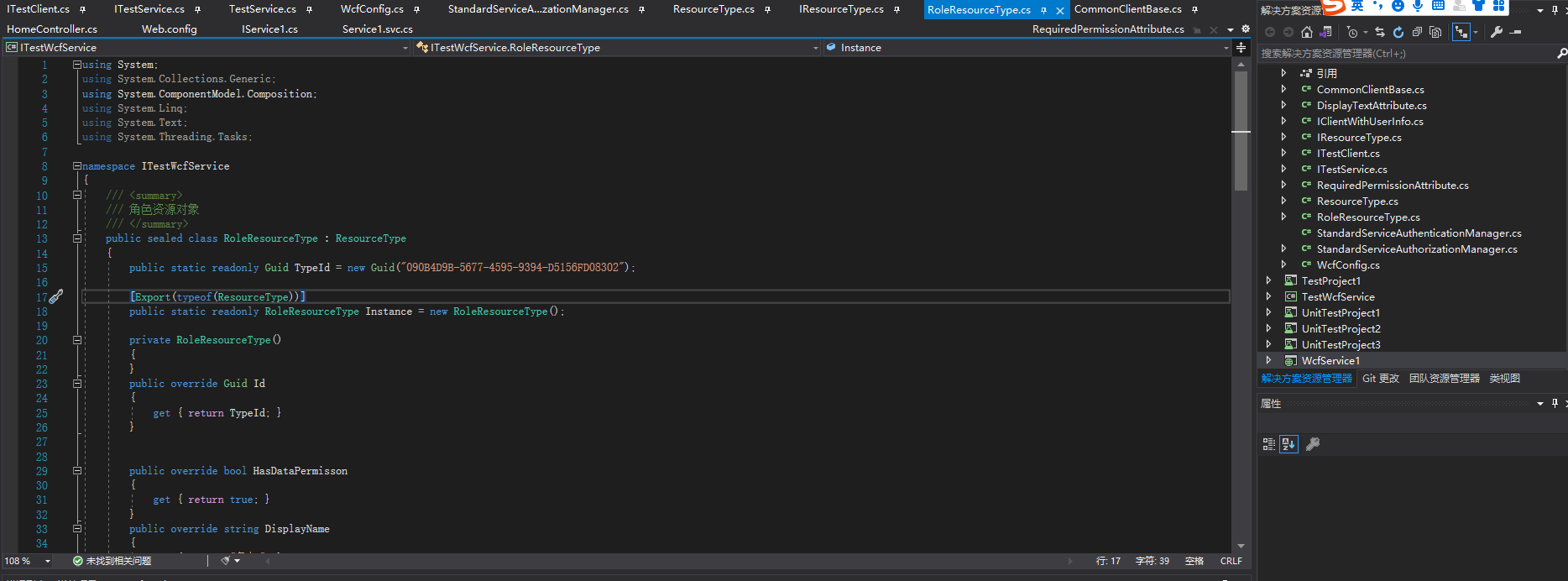Switch to HomeController.cs tab
Image resolution: width=1568 pixels, height=581 pixels.
coord(52,29)
